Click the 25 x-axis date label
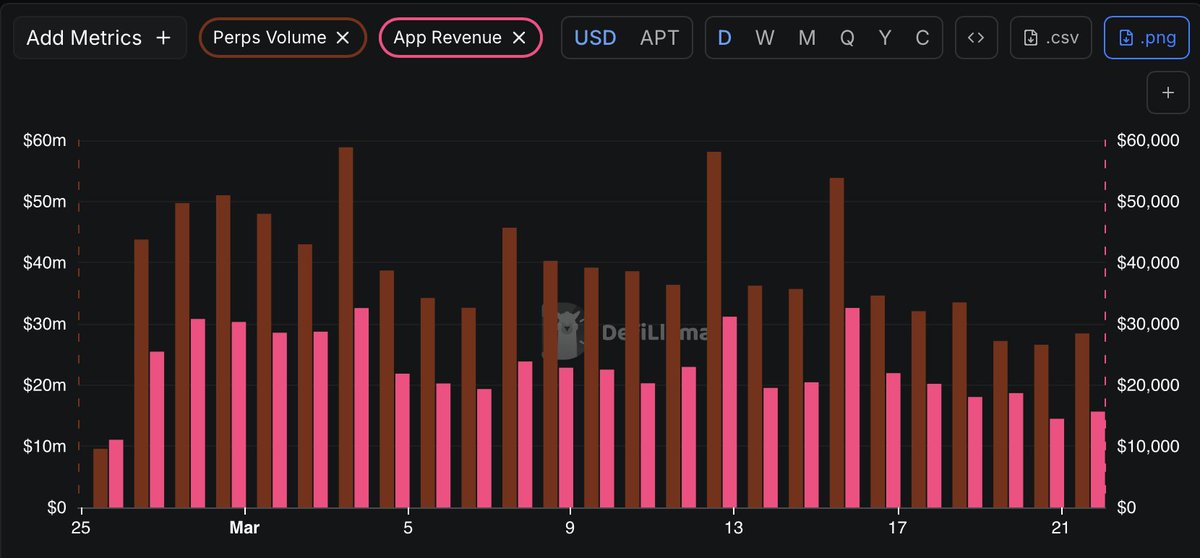Image resolution: width=1200 pixels, height=558 pixels. (79, 526)
